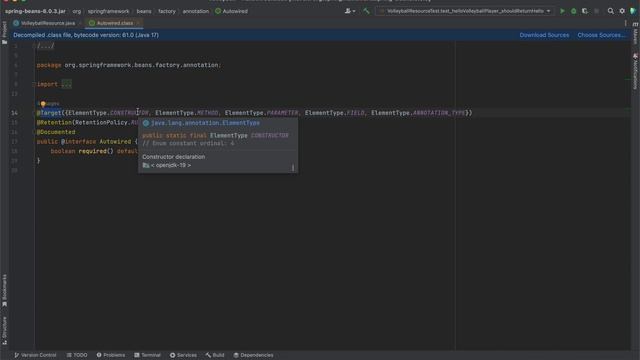Open editor tabs more options menu
640x360 pixels.
[x=625, y=23]
